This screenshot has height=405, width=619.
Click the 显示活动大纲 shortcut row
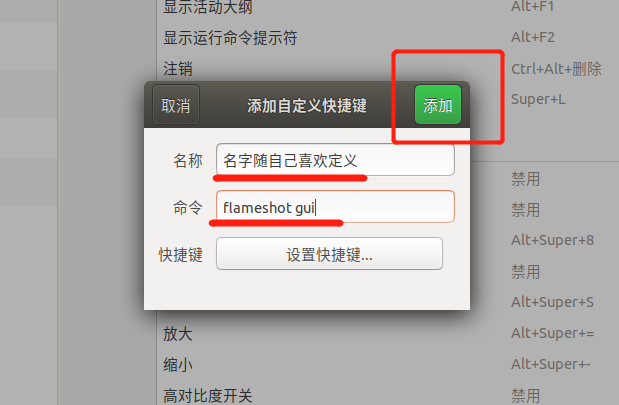point(388,7)
